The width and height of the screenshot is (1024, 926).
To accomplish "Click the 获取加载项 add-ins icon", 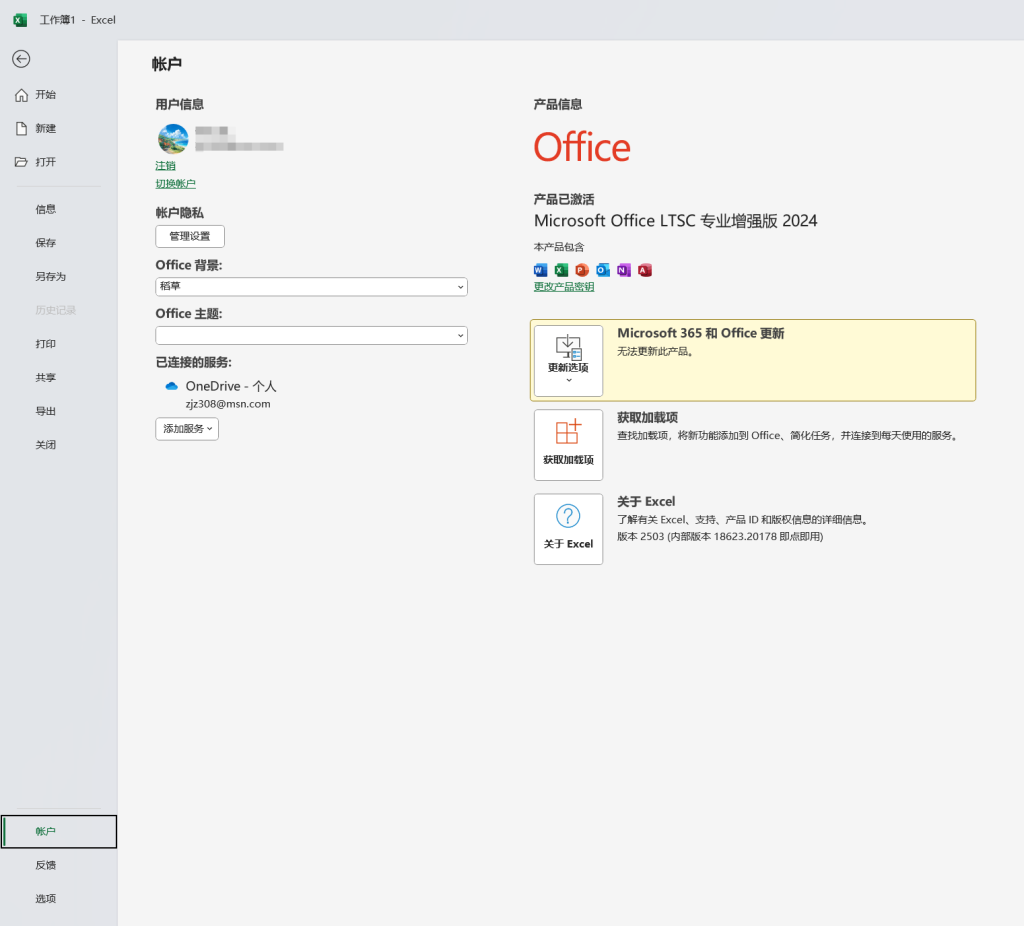I will [568, 444].
